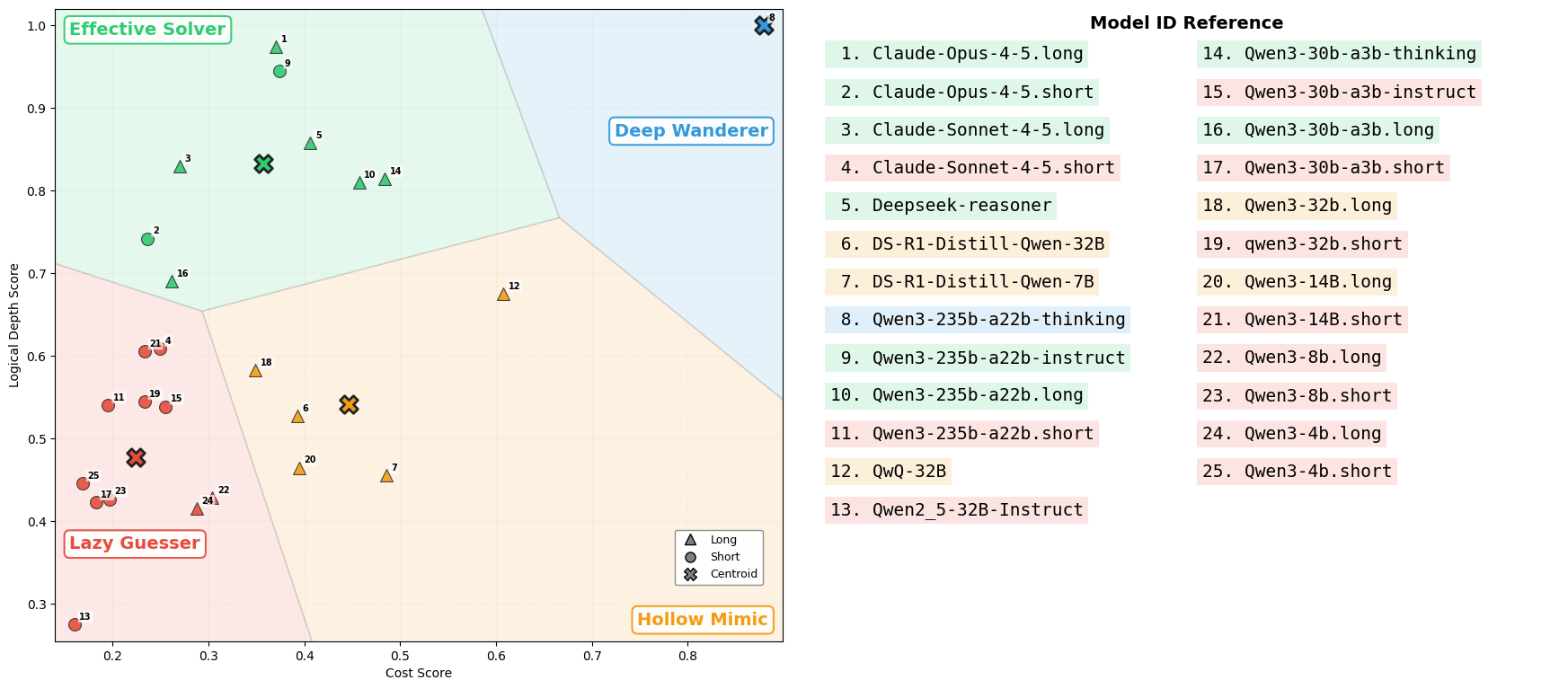Select reference entry '14. Qwen3-30b-a3b-thinking'
The width and height of the screenshot is (1568, 689).
pos(1340,54)
